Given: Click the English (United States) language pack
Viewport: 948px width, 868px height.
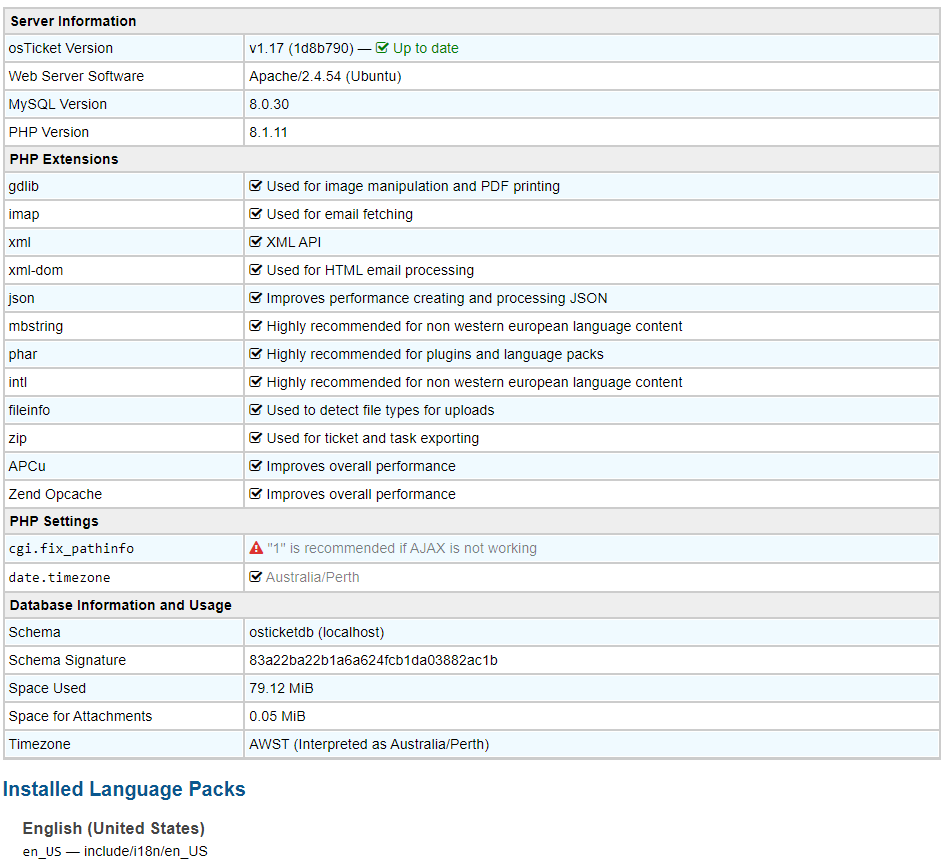Looking at the screenshot, I should coord(114,828).
